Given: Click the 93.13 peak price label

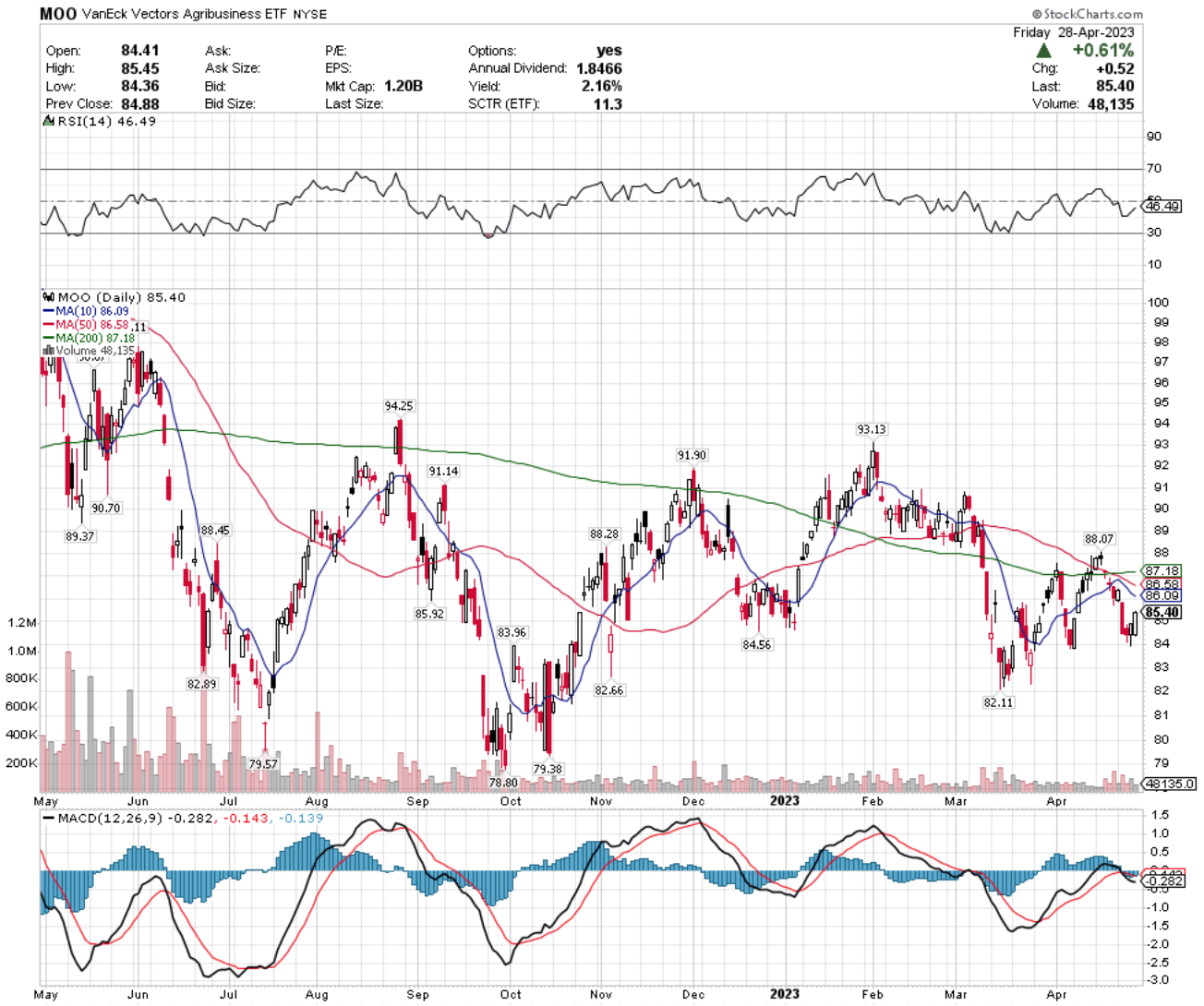Looking at the screenshot, I should (x=872, y=429).
